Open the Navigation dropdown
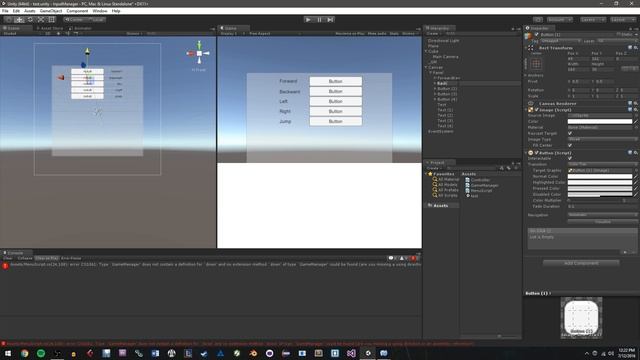 coord(602,215)
